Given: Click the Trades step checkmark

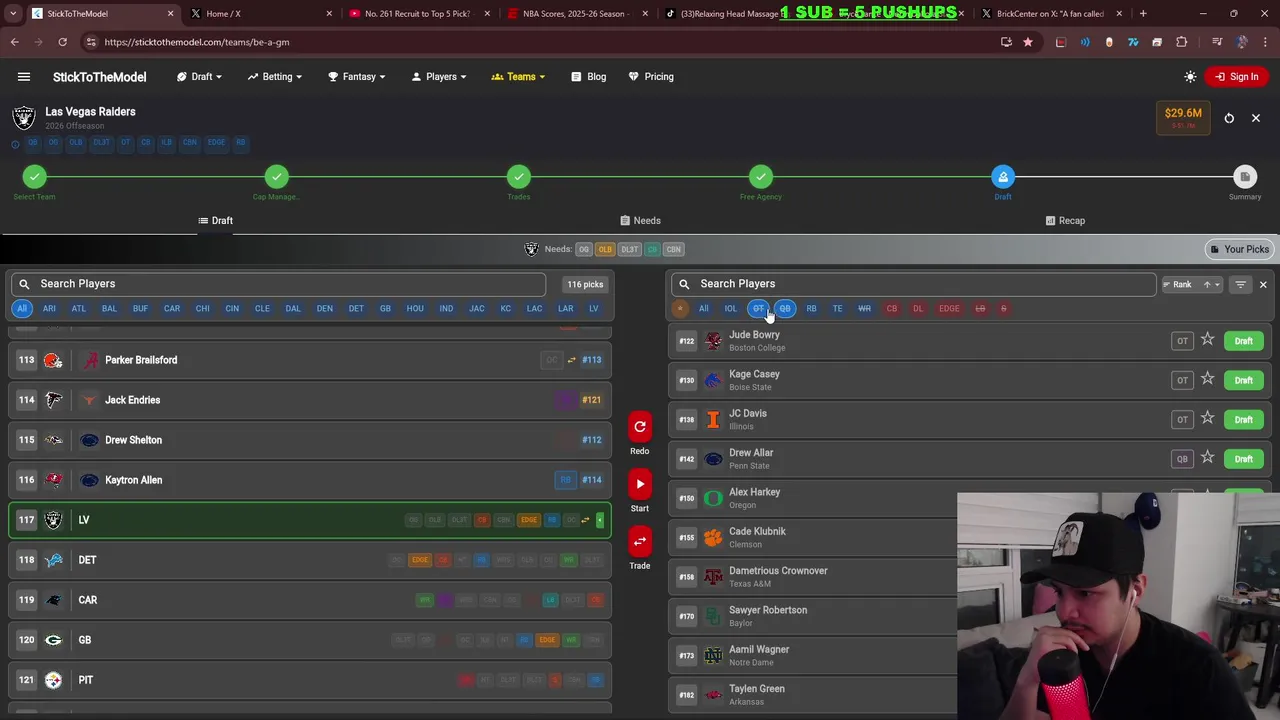Looking at the screenshot, I should [519, 177].
